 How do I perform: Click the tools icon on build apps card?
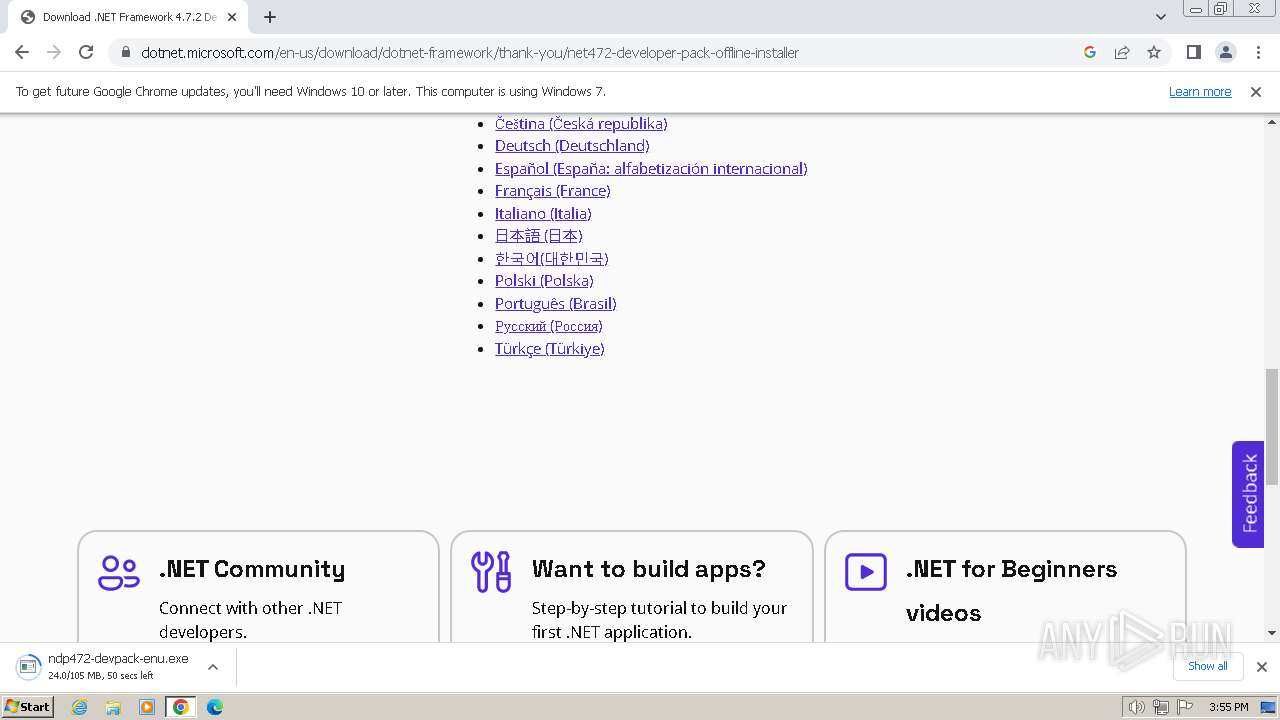click(491, 572)
